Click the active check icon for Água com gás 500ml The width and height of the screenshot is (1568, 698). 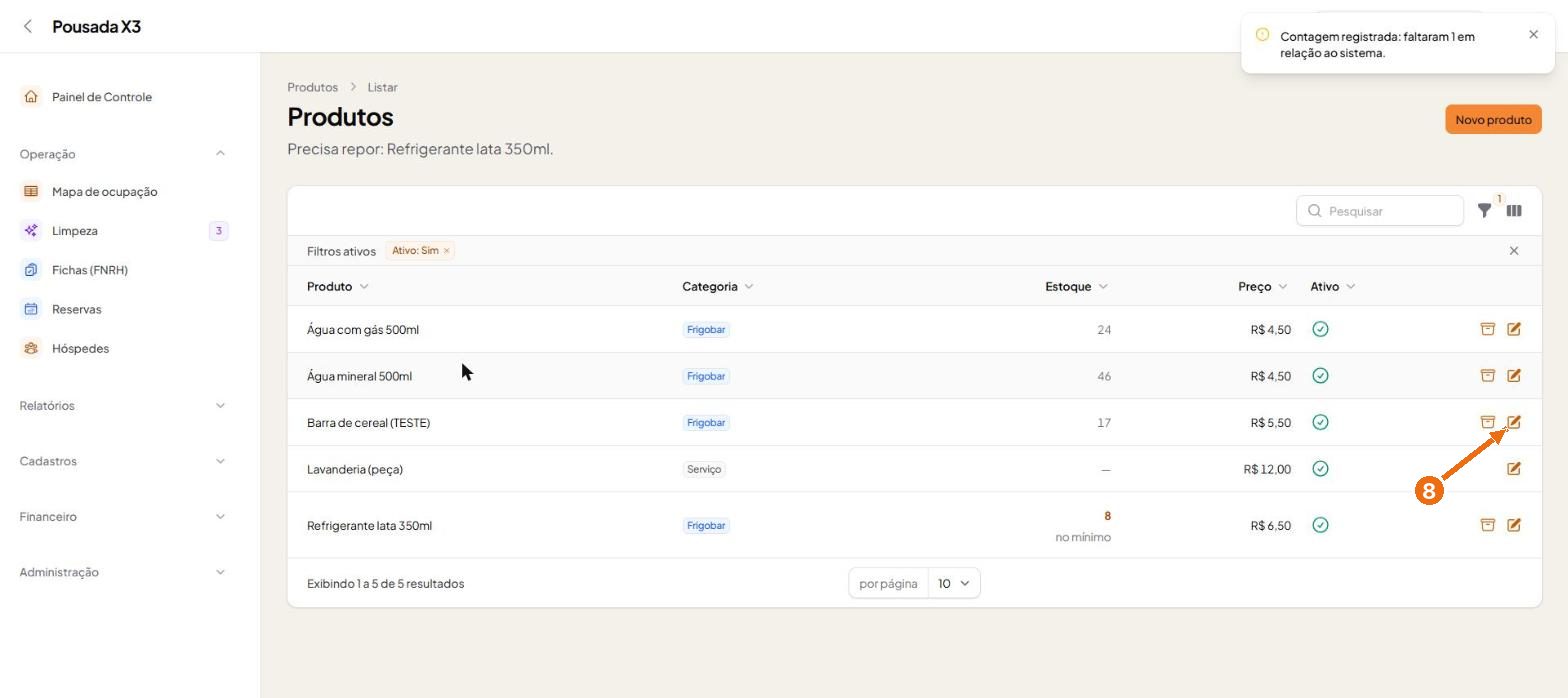(1320, 329)
